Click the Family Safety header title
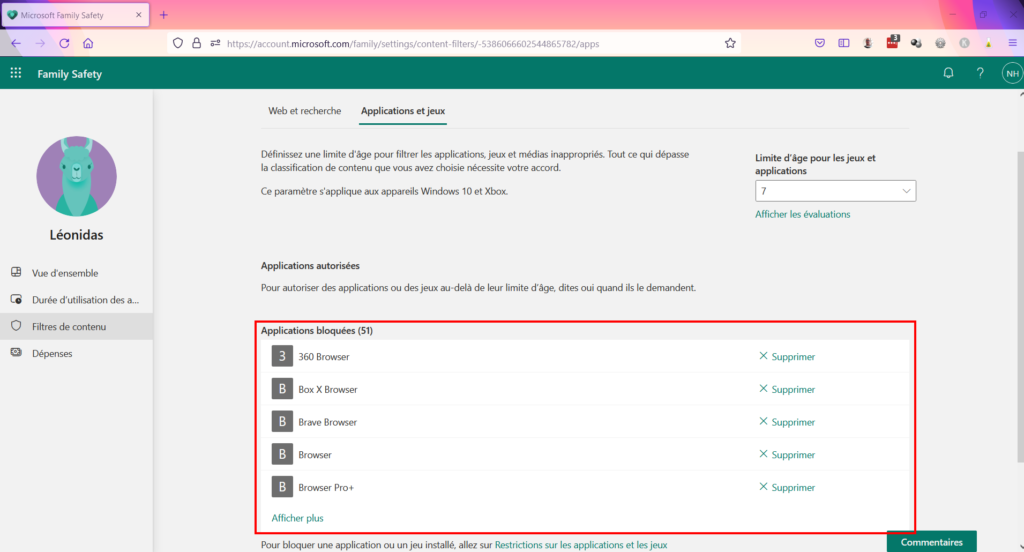This screenshot has height=552, width=1024. pos(69,74)
